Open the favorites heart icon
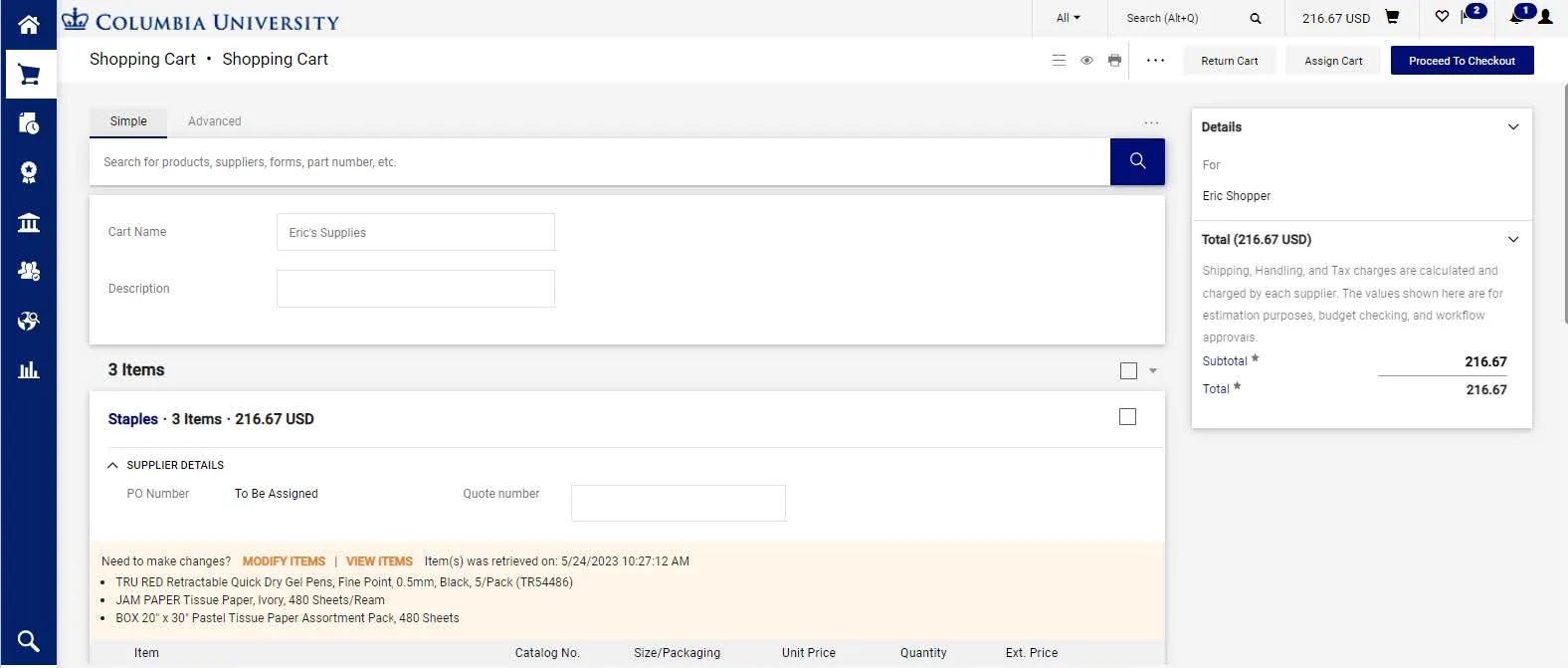The image size is (1568, 668). coord(1442,16)
